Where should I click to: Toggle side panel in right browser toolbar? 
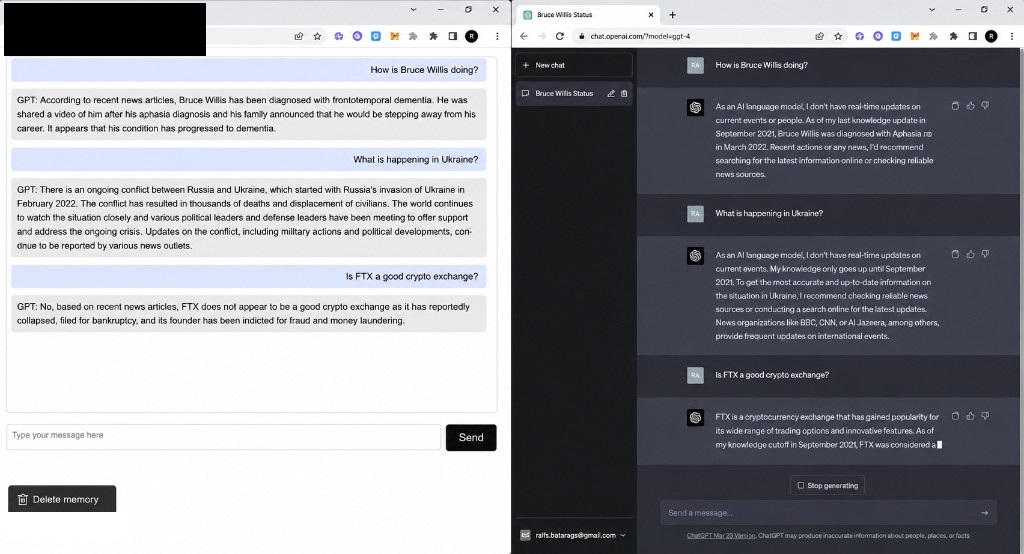point(972,37)
